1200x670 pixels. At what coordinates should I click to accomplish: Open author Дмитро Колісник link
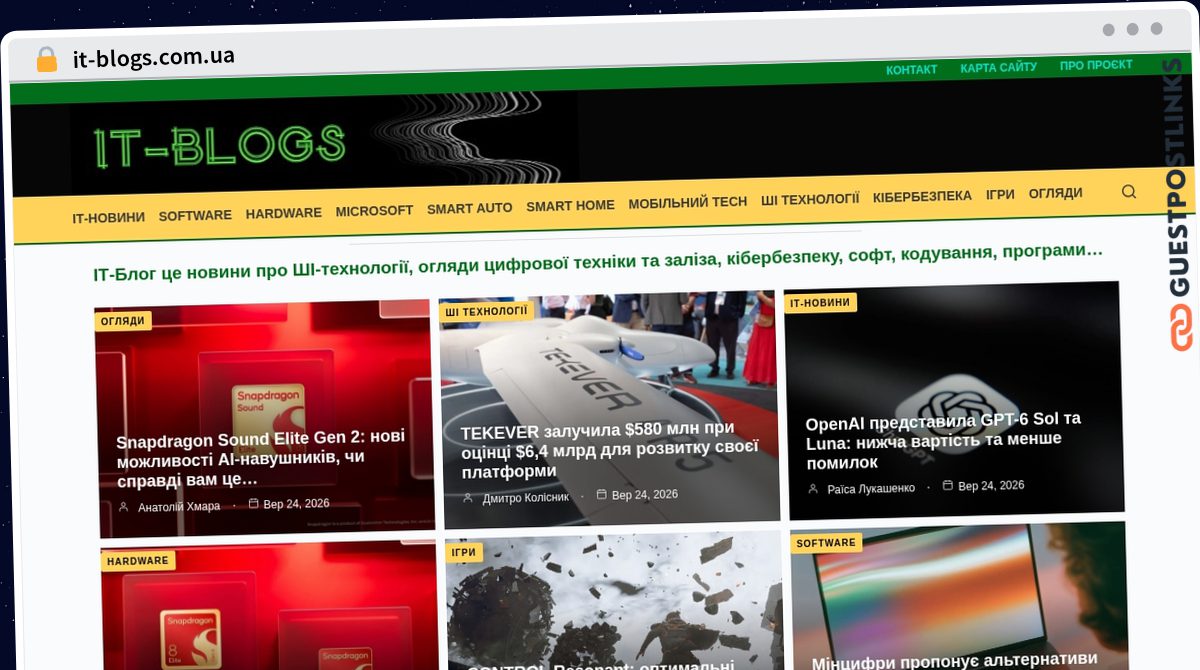pos(525,497)
